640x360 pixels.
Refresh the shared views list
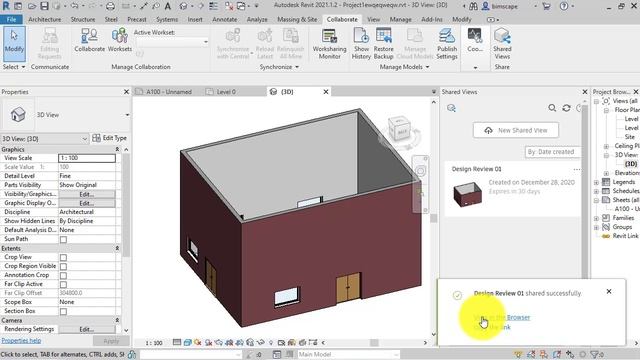566,108
